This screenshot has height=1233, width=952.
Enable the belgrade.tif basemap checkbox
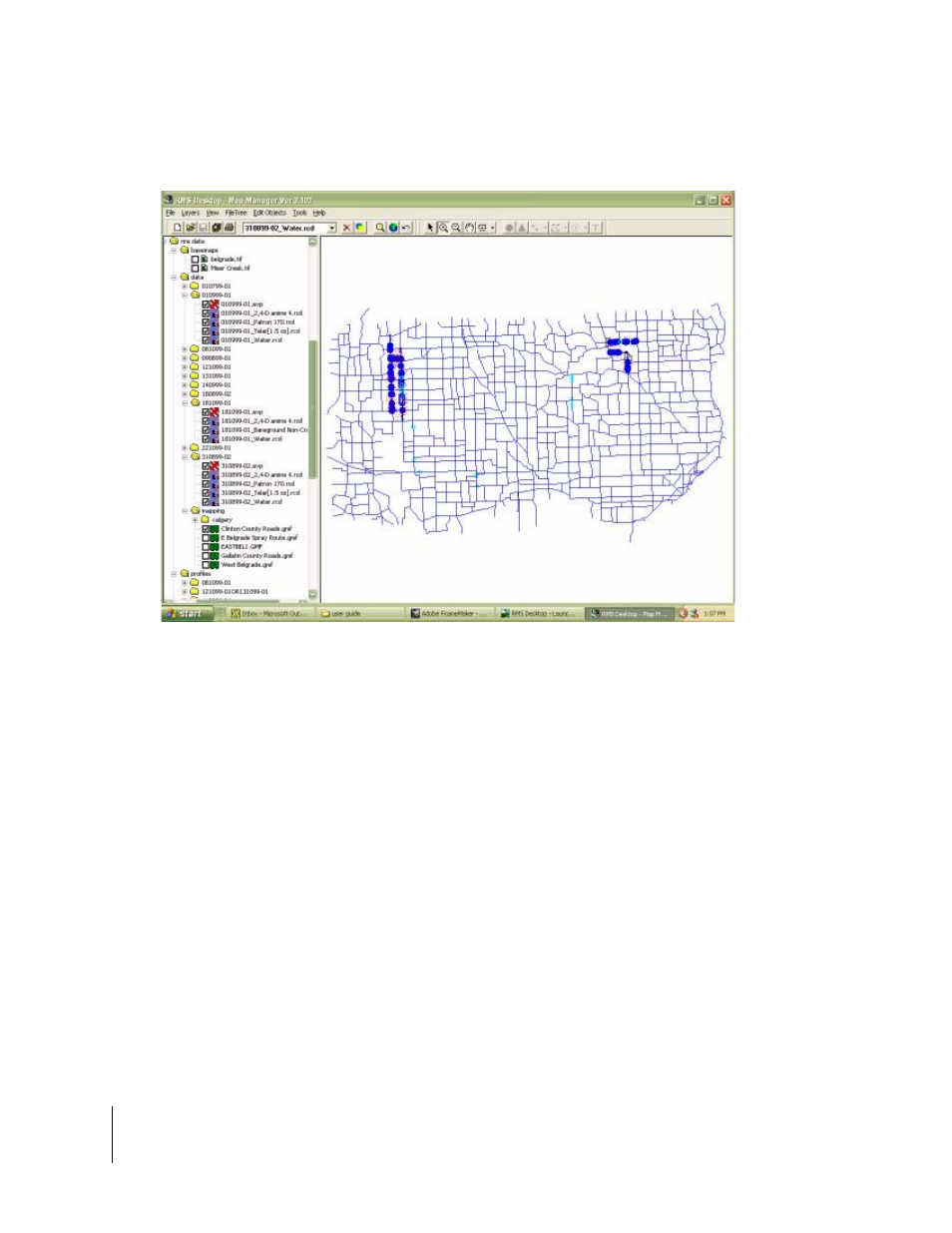point(195,259)
